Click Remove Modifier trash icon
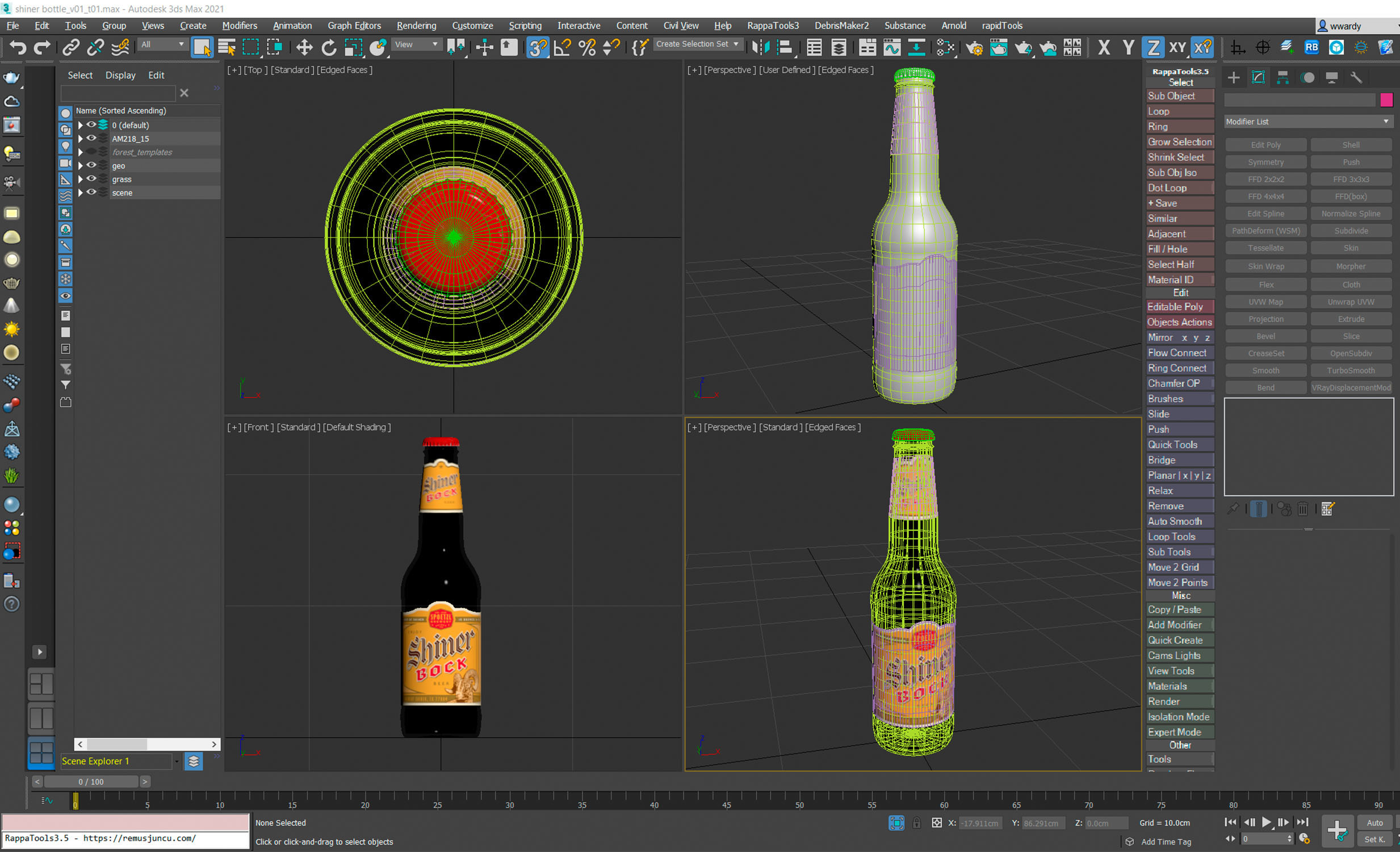 [x=1302, y=509]
